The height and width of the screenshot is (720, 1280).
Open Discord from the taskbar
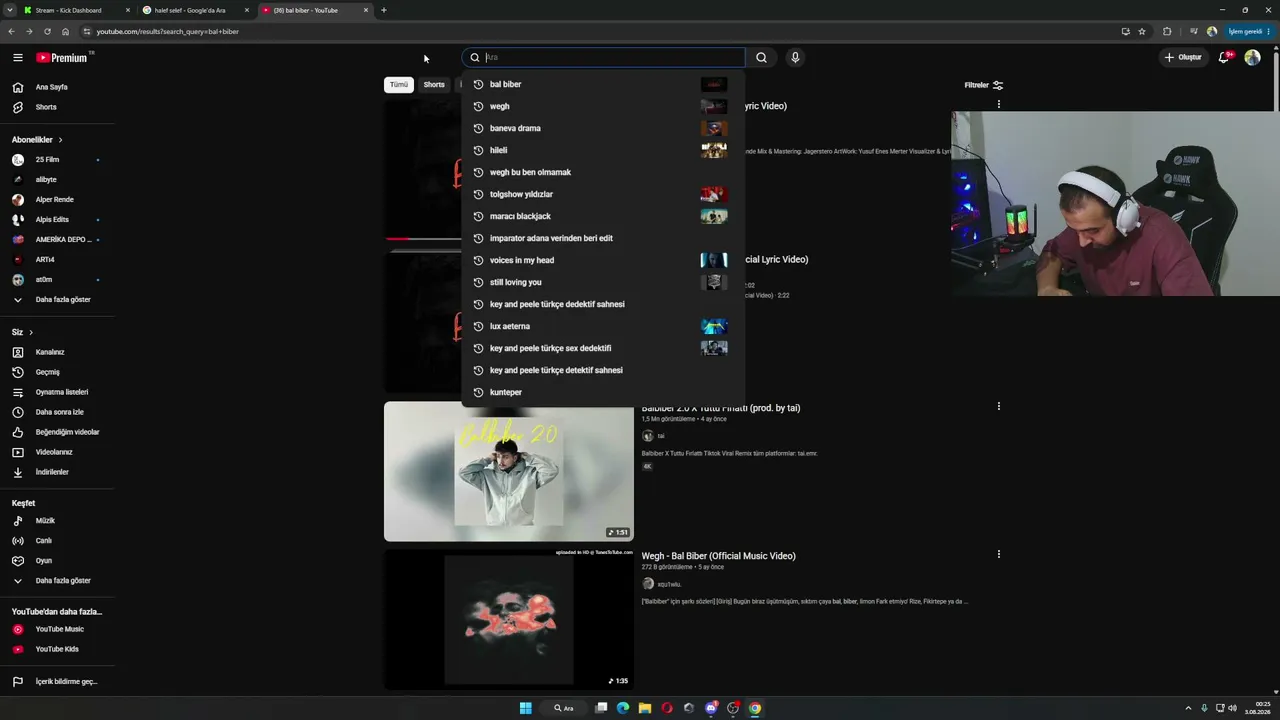(x=711, y=708)
